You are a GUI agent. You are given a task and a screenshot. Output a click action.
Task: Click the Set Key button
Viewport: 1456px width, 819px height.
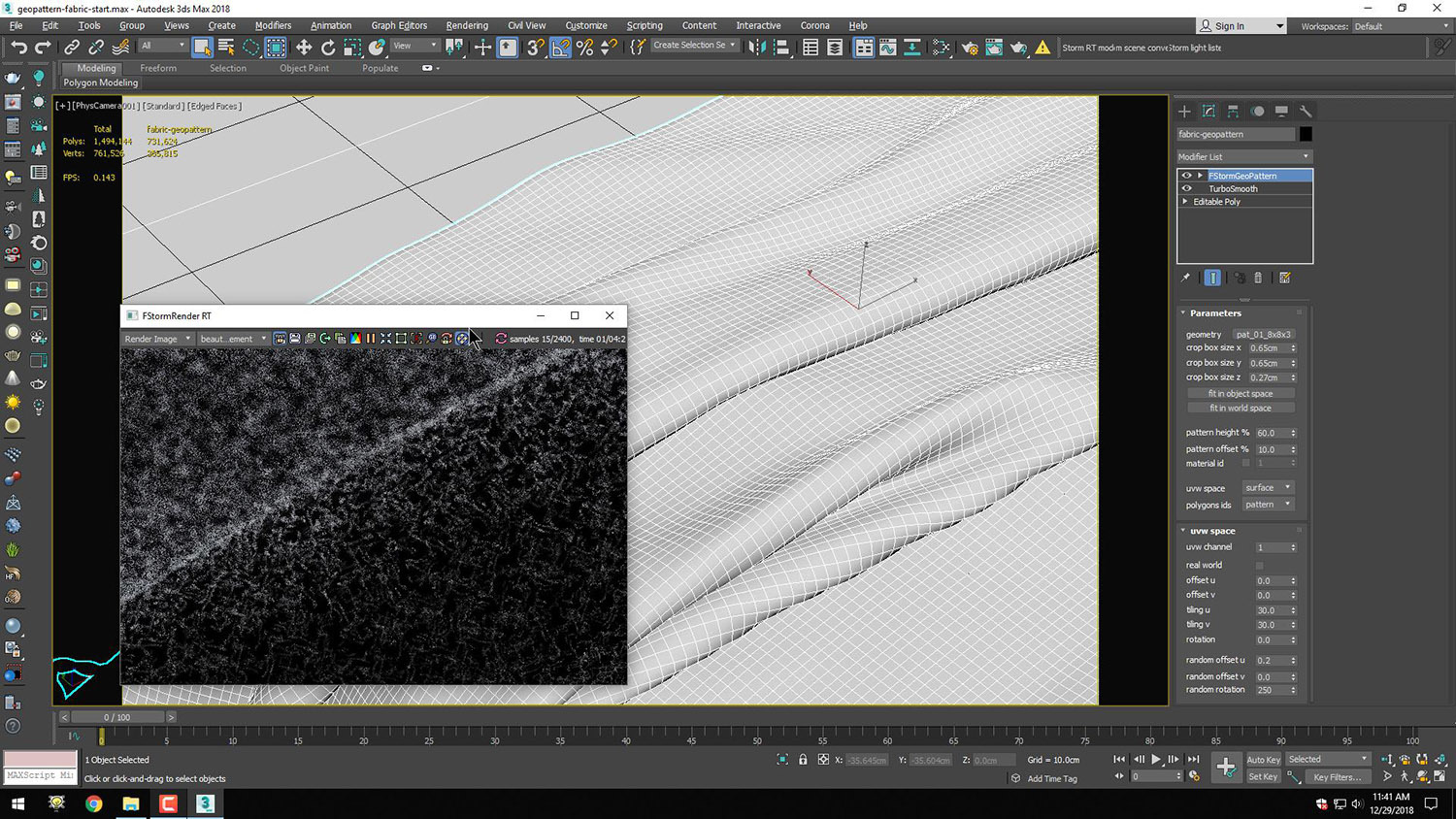1263,776
